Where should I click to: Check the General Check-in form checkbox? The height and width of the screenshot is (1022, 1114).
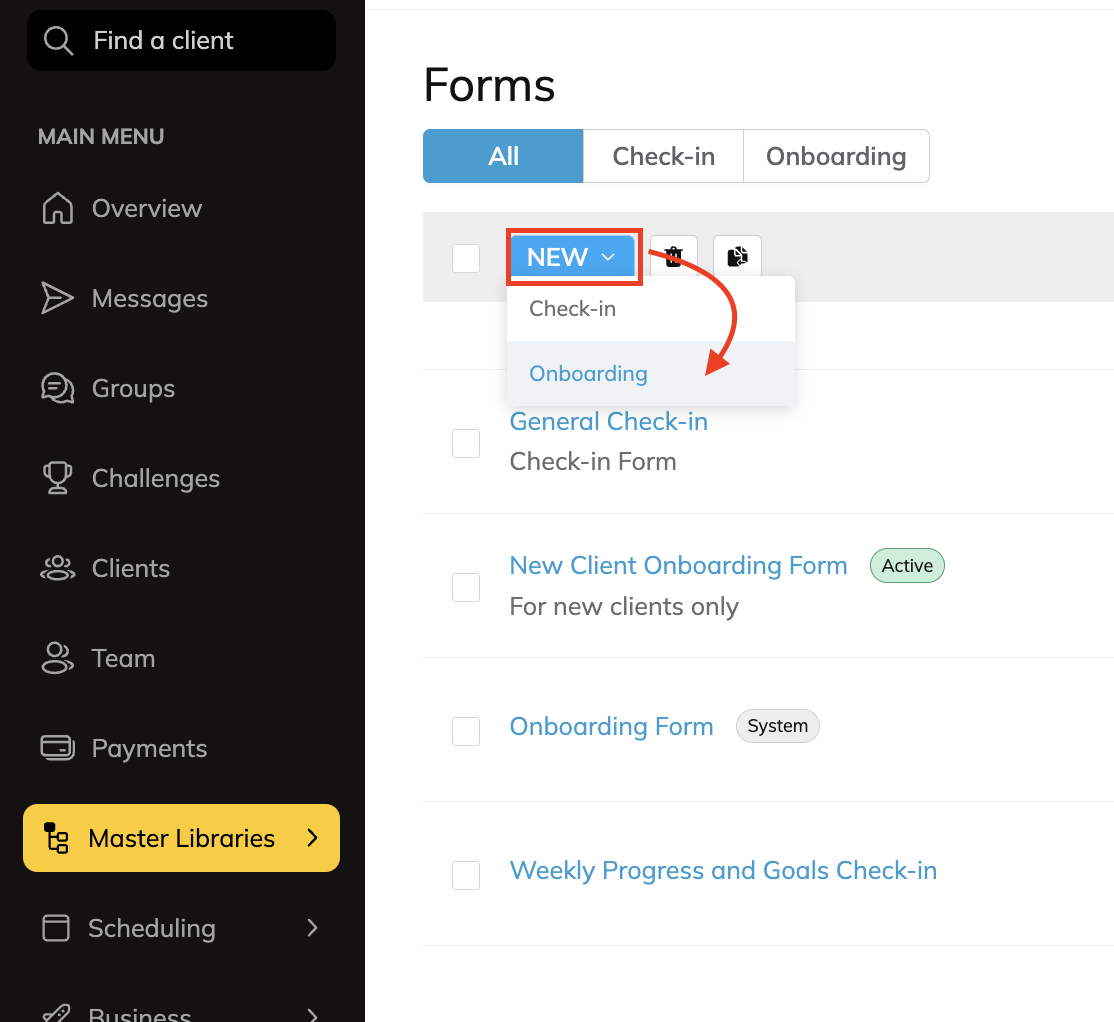click(466, 443)
